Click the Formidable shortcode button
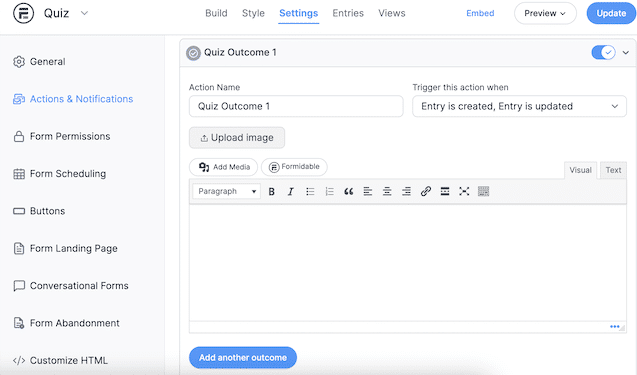The image size is (637, 375). (294, 167)
